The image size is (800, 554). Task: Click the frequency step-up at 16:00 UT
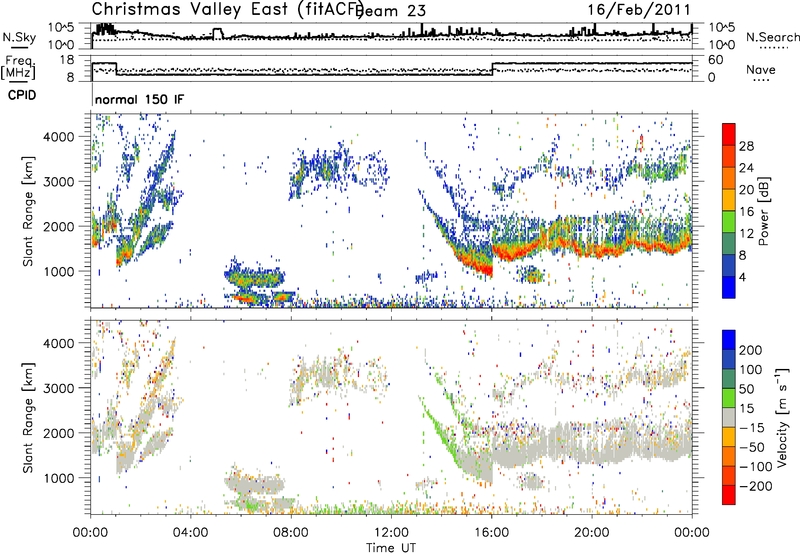[492, 69]
